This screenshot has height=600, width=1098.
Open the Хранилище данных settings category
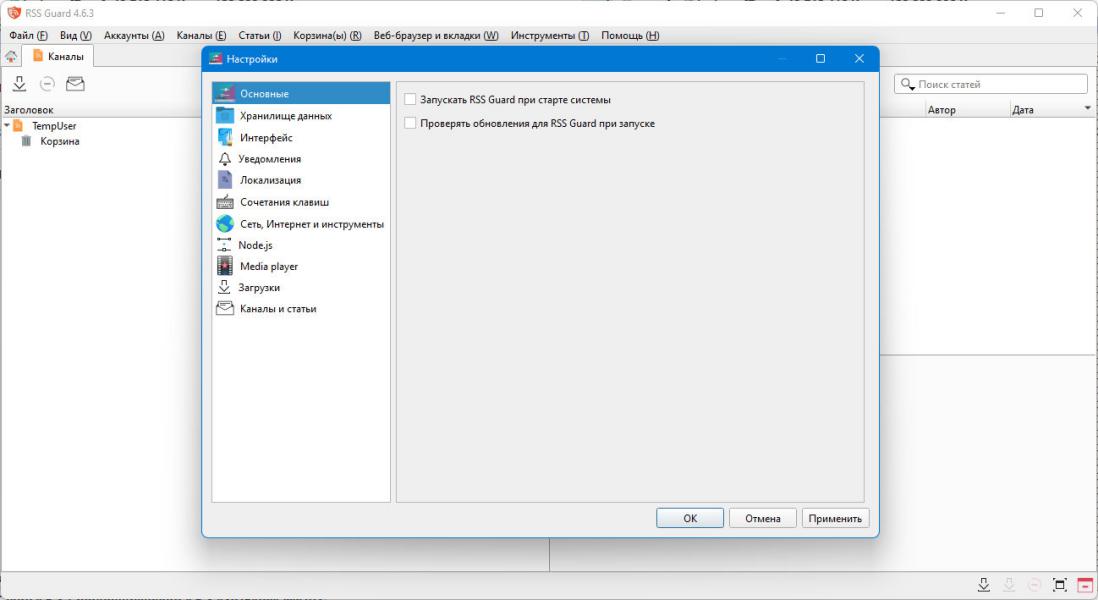pyautogui.click(x=300, y=116)
